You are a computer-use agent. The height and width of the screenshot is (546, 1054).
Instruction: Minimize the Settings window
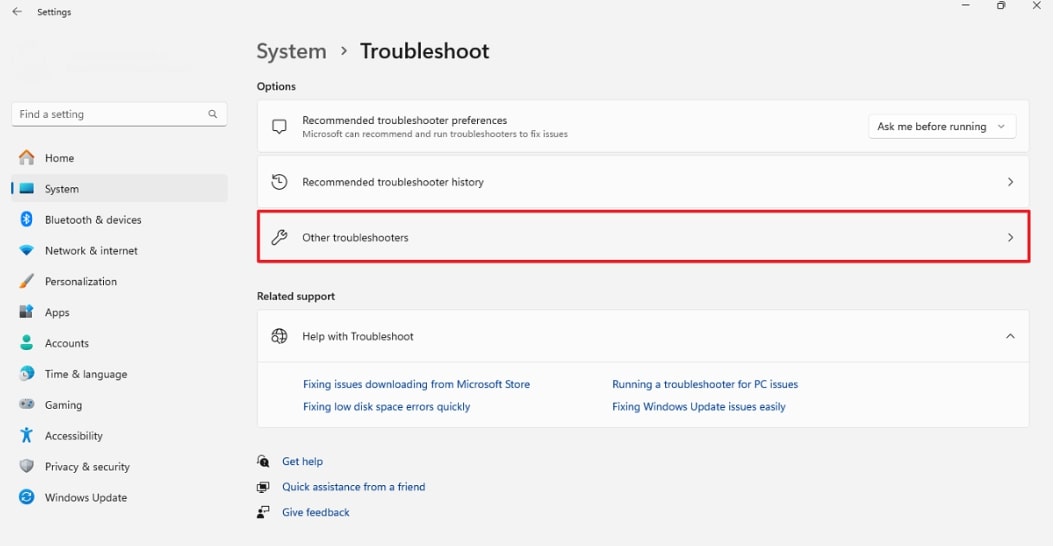965,5
